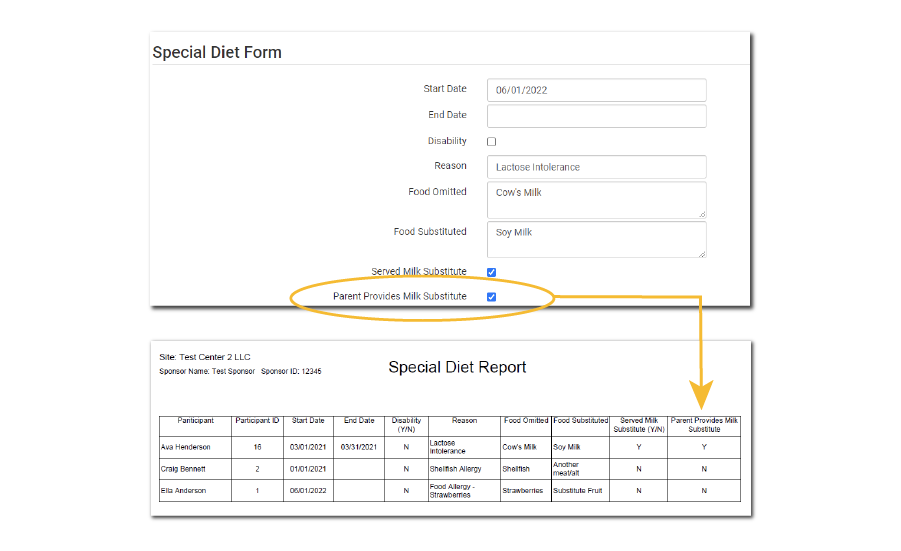This screenshot has width=901, height=551.
Task: Select Craig Bennett in the report
Action: click(185, 468)
